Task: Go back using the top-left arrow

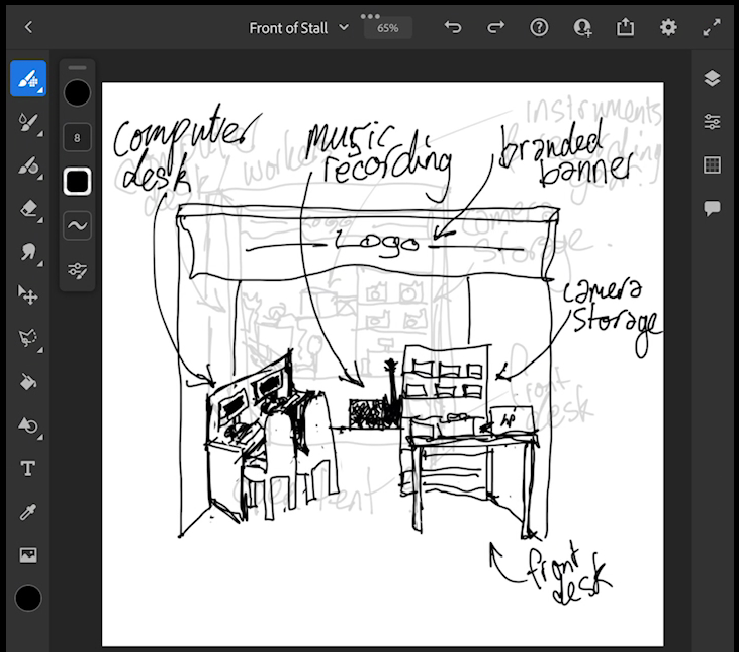Action: 28,28
